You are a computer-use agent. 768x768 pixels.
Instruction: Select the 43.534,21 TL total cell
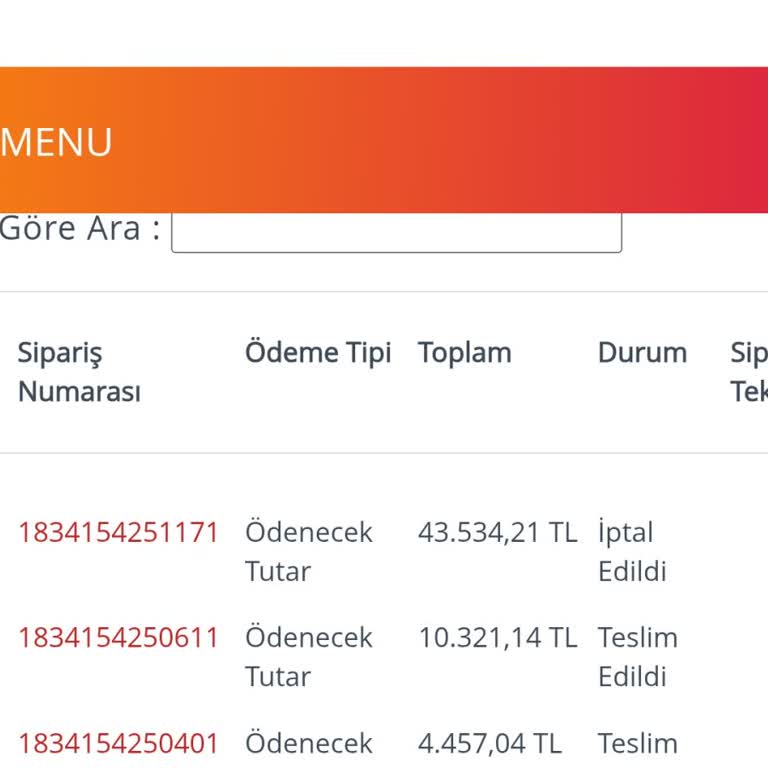tap(498, 532)
